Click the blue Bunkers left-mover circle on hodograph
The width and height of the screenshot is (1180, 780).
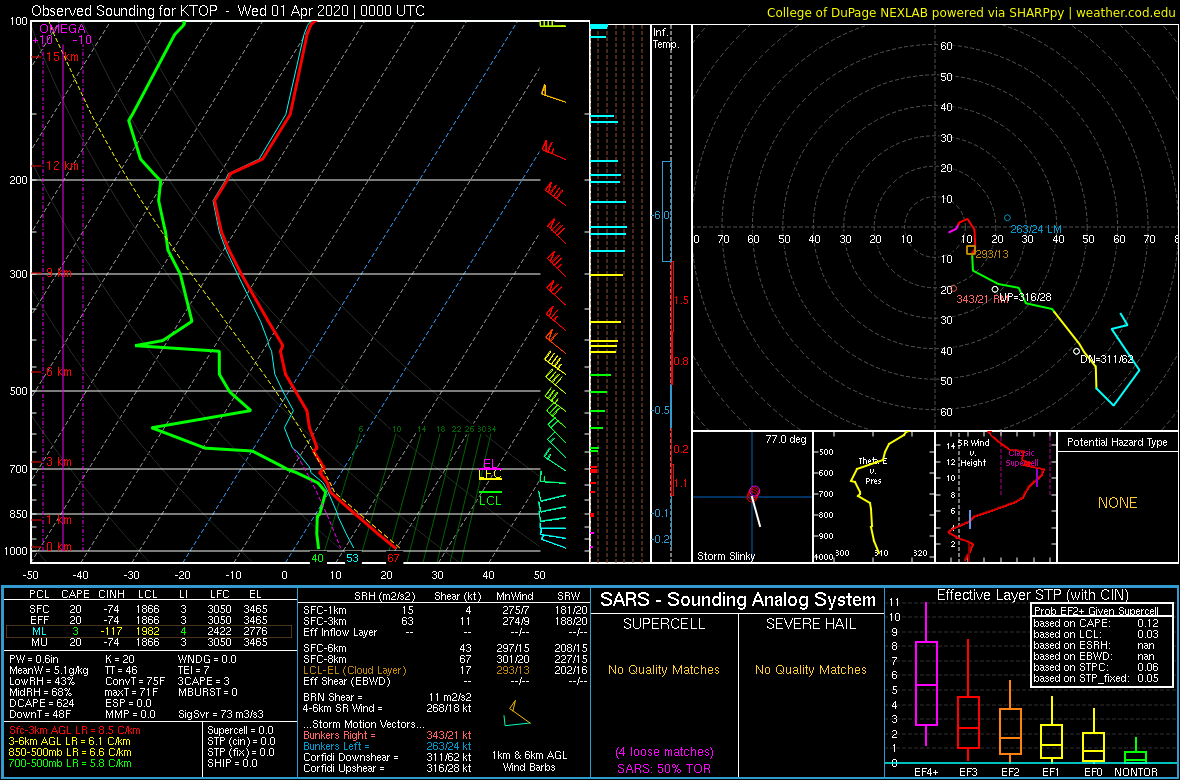(x=1008, y=218)
